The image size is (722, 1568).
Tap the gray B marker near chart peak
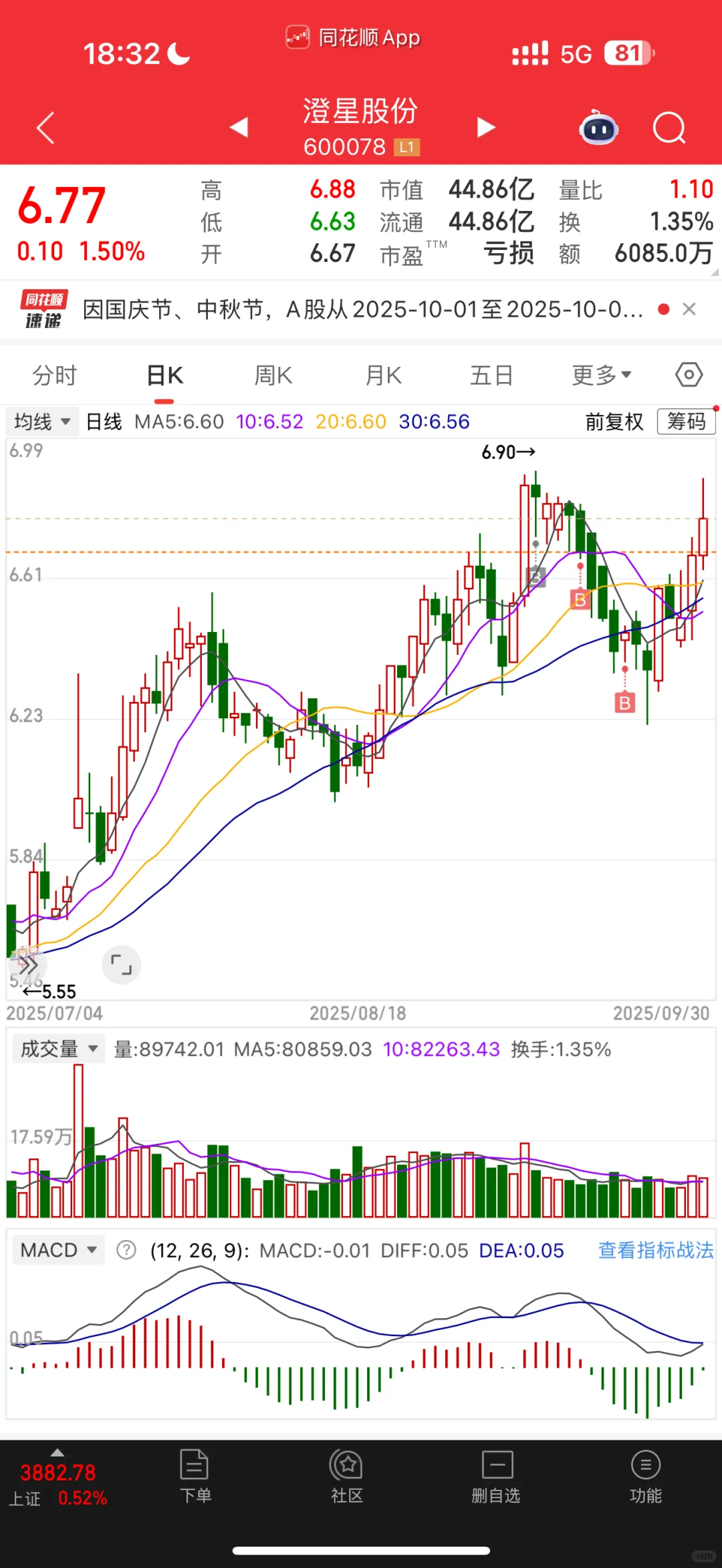coord(536,576)
